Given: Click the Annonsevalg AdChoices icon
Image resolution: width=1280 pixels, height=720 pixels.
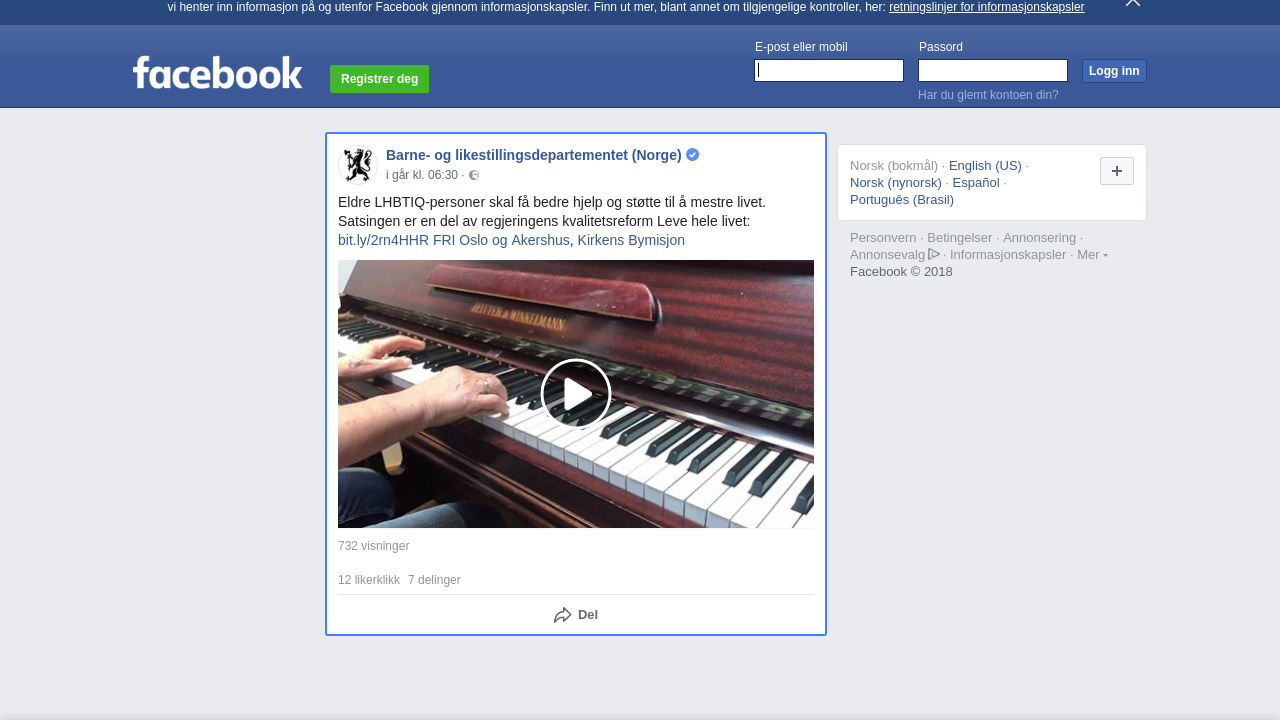Looking at the screenshot, I should pyautogui.click(x=934, y=254).
